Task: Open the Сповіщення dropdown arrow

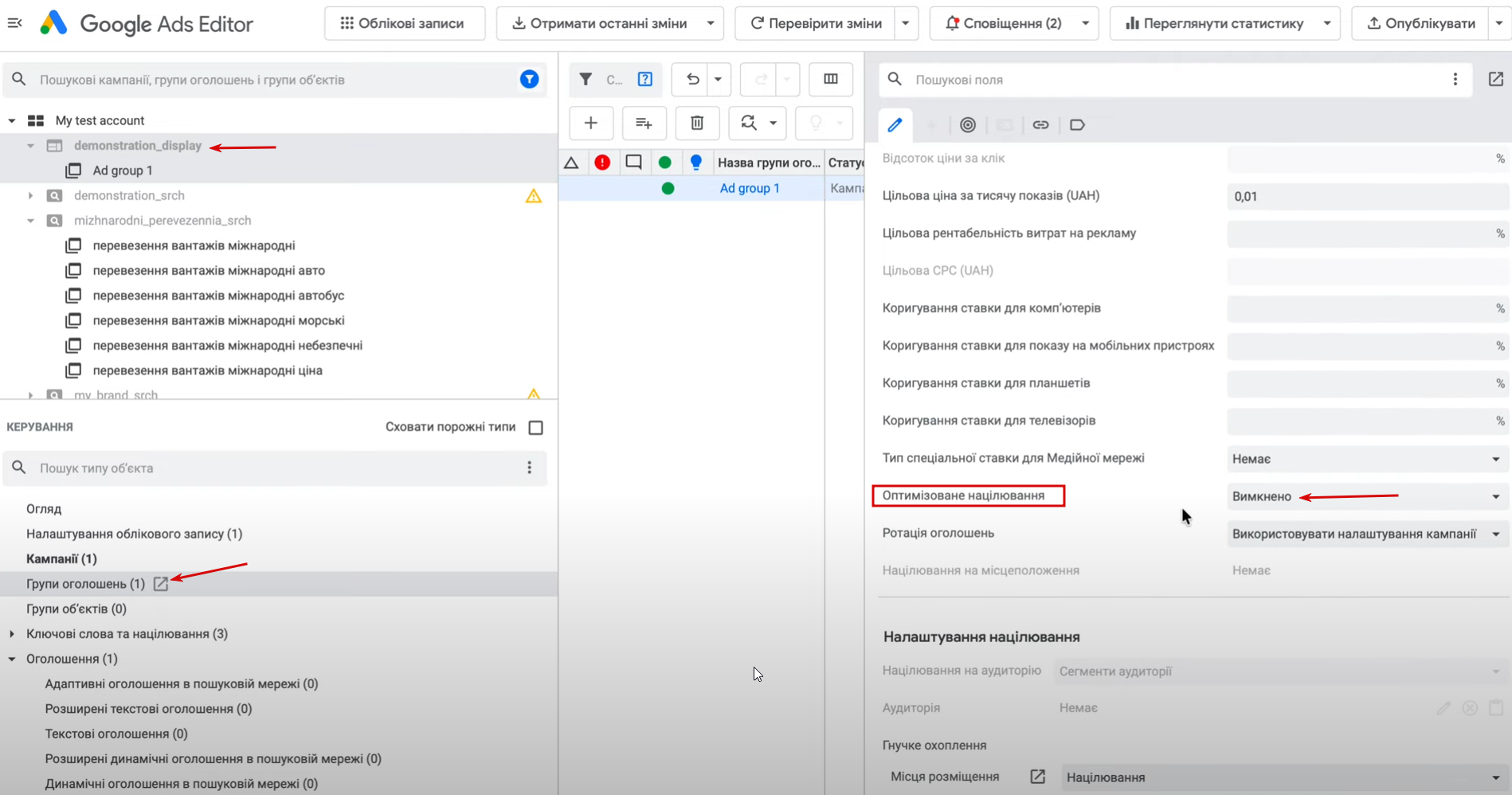Action: [1085, 23]
